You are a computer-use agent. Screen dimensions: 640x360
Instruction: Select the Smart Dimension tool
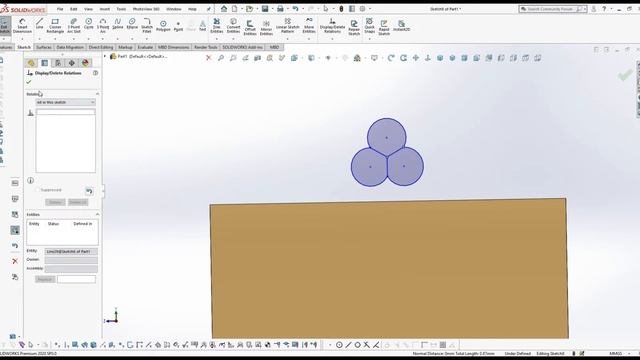[22, 26]
